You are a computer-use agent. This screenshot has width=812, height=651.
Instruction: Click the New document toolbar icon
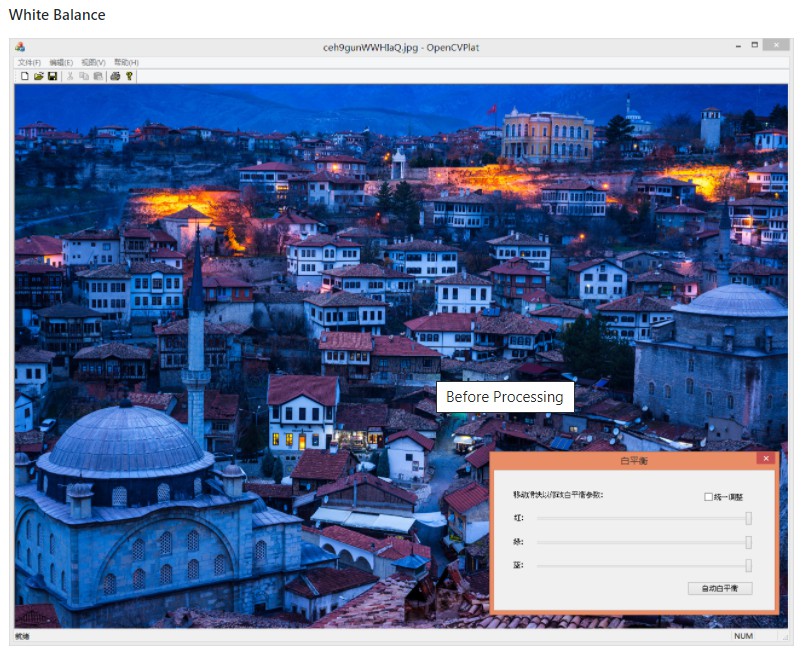click(x=24, y=76)
